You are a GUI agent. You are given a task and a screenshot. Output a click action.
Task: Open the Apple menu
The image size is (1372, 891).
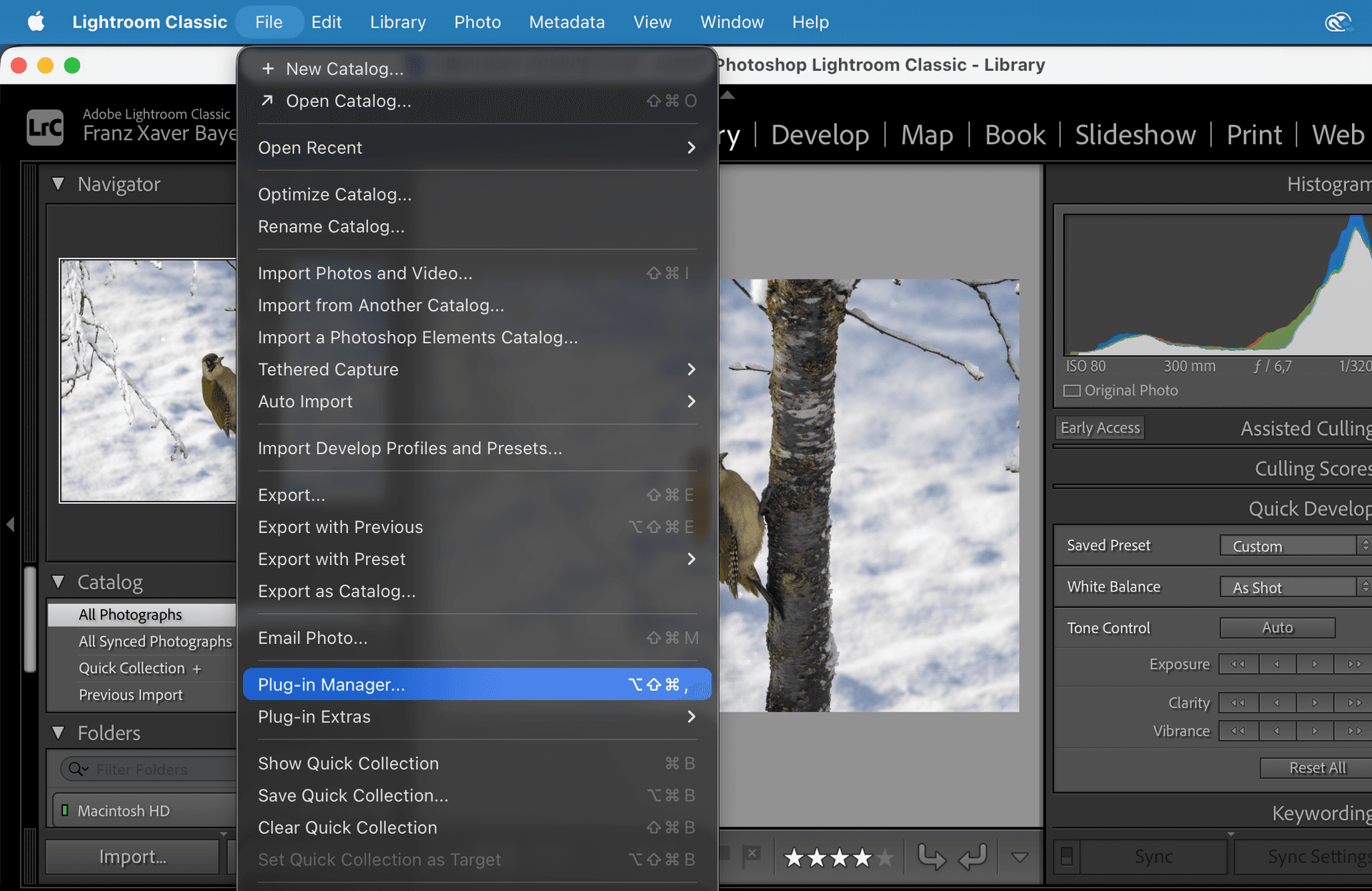tap(35, 21)
